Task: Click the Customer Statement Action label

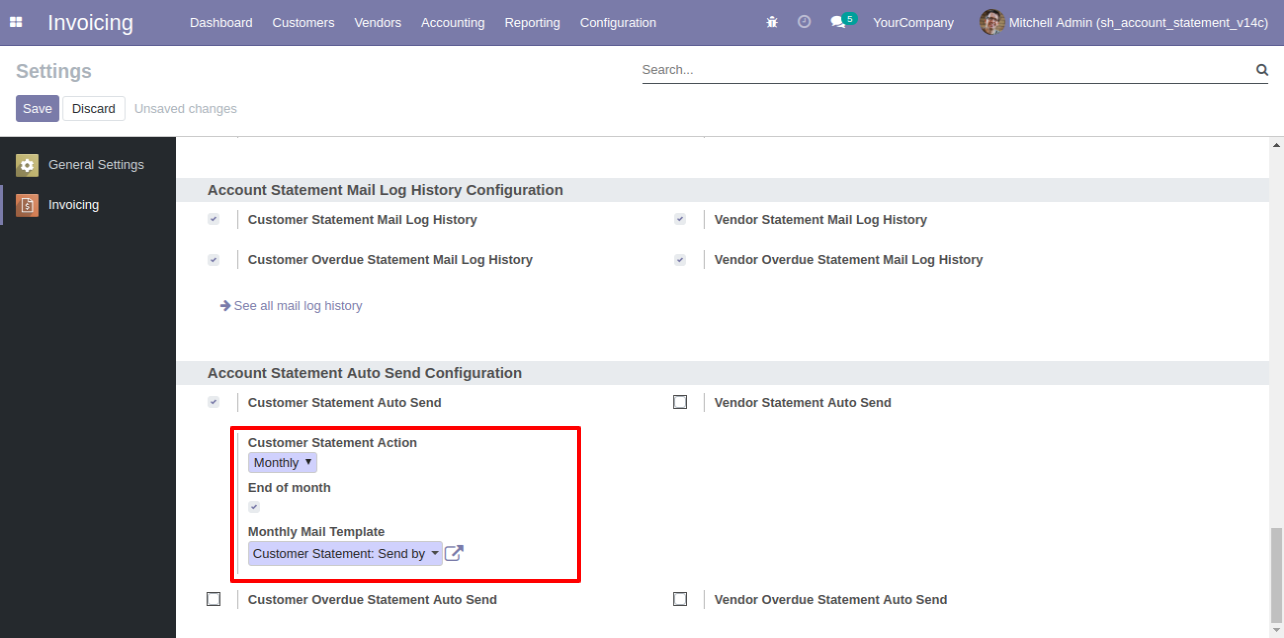Action: (332, 442)
